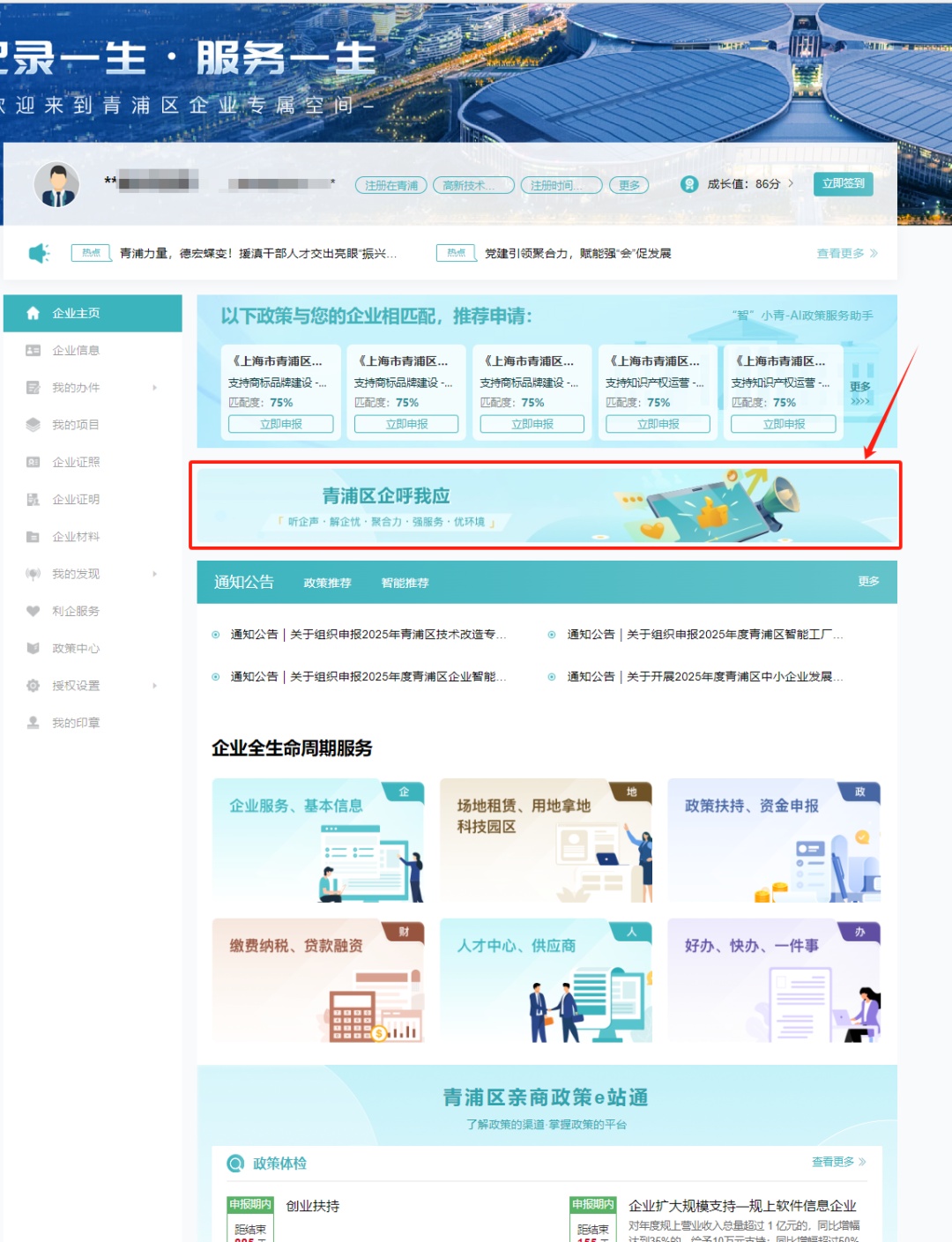
Task: Apply on the last 支持知识产权运营 card
Action: (784, 424)
